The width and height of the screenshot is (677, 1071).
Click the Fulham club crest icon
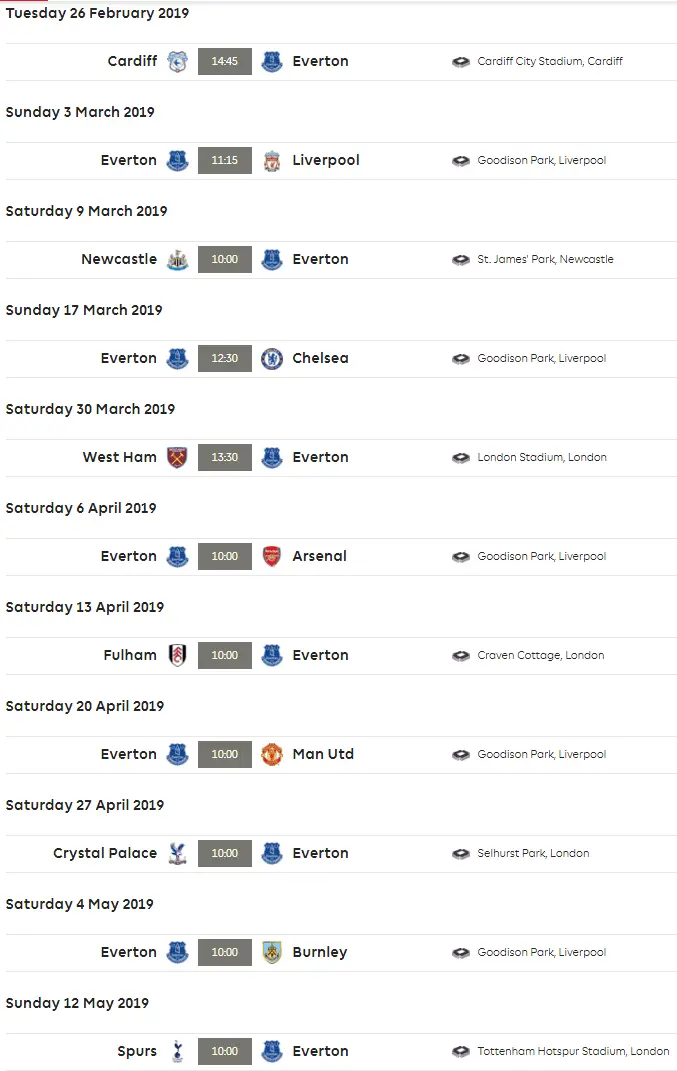point(177,655)
